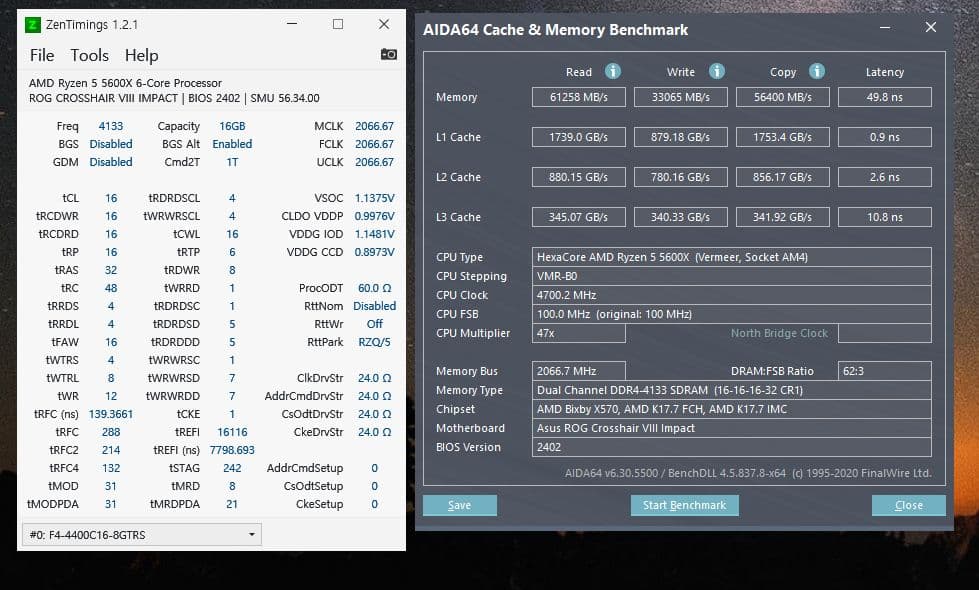This screenshot has width=979, height=590.
Task: Click the Chipset field AMD Bixby X570
Action: (x=732, y=409)
